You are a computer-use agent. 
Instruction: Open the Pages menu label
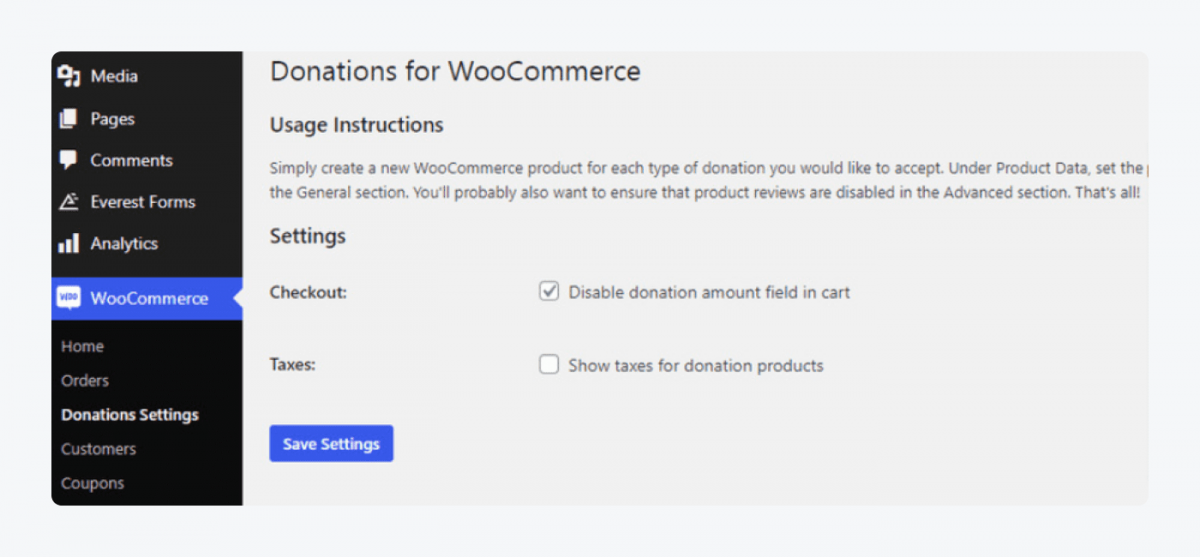click(x=112, y=119)
